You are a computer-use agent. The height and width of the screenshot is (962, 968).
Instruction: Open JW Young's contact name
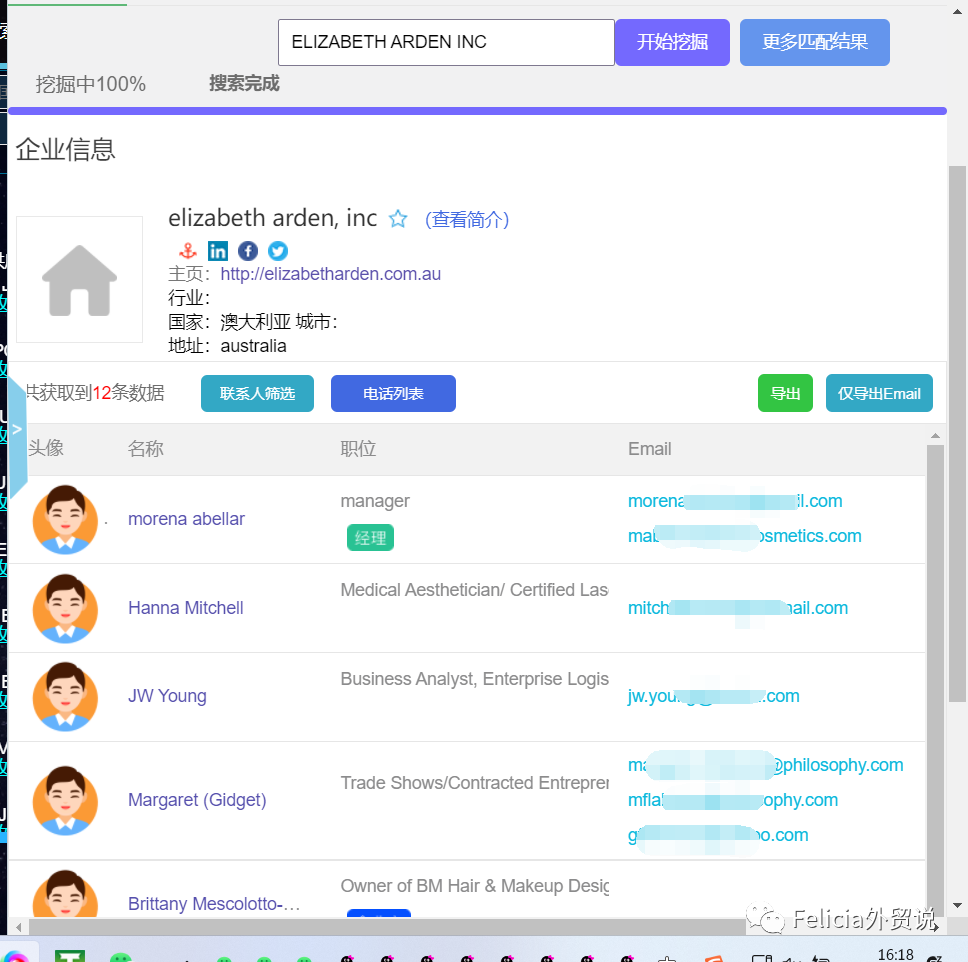pyautogui.click(x=167, y=696)
